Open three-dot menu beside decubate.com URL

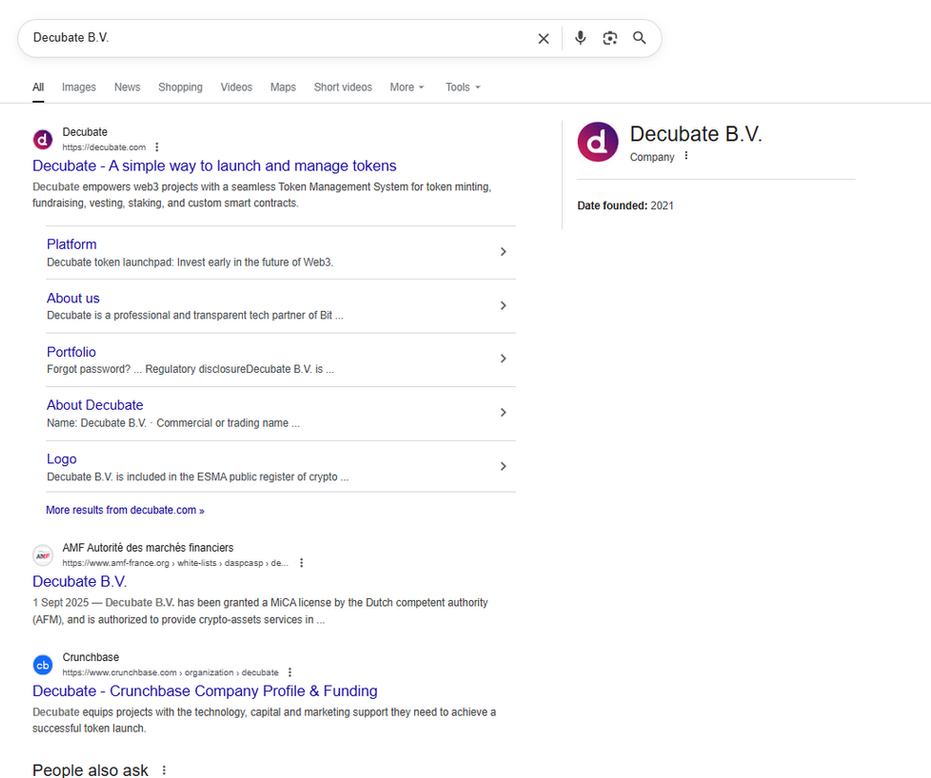[x=157, y=147]
